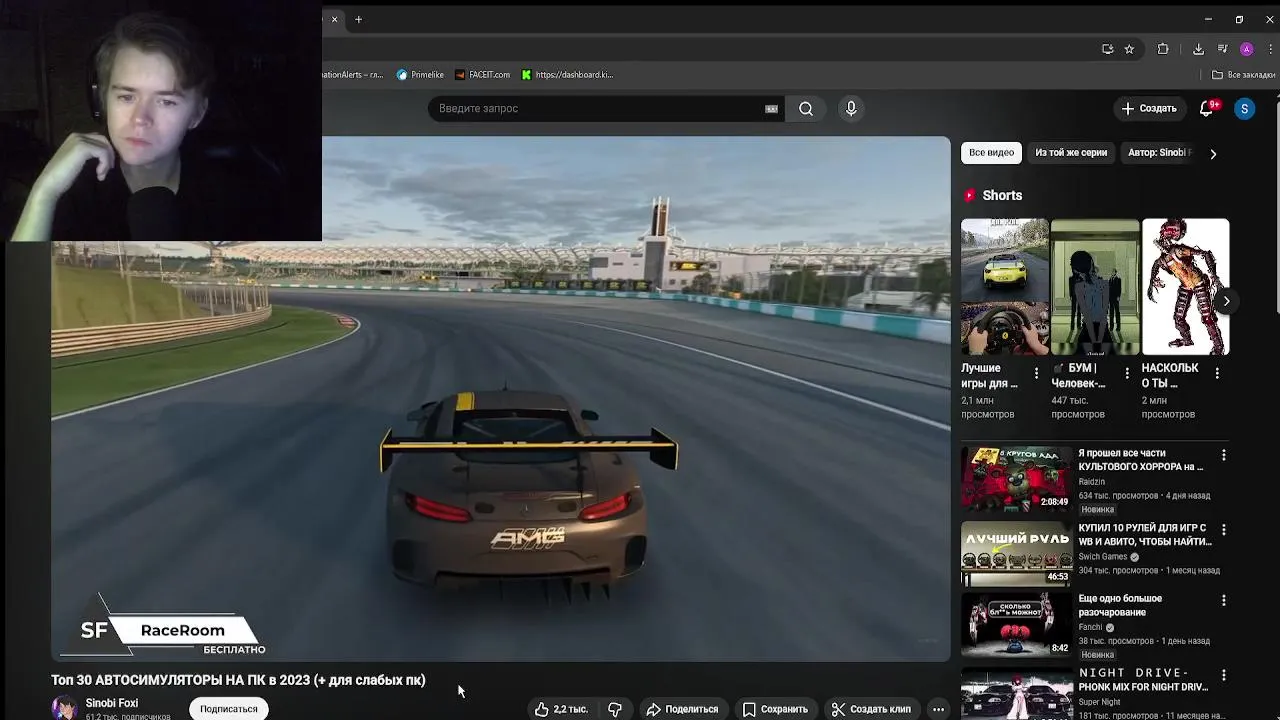Click Поделиться share button
This screenshot has width=1280, height=720.
click(x=682, y=709)
